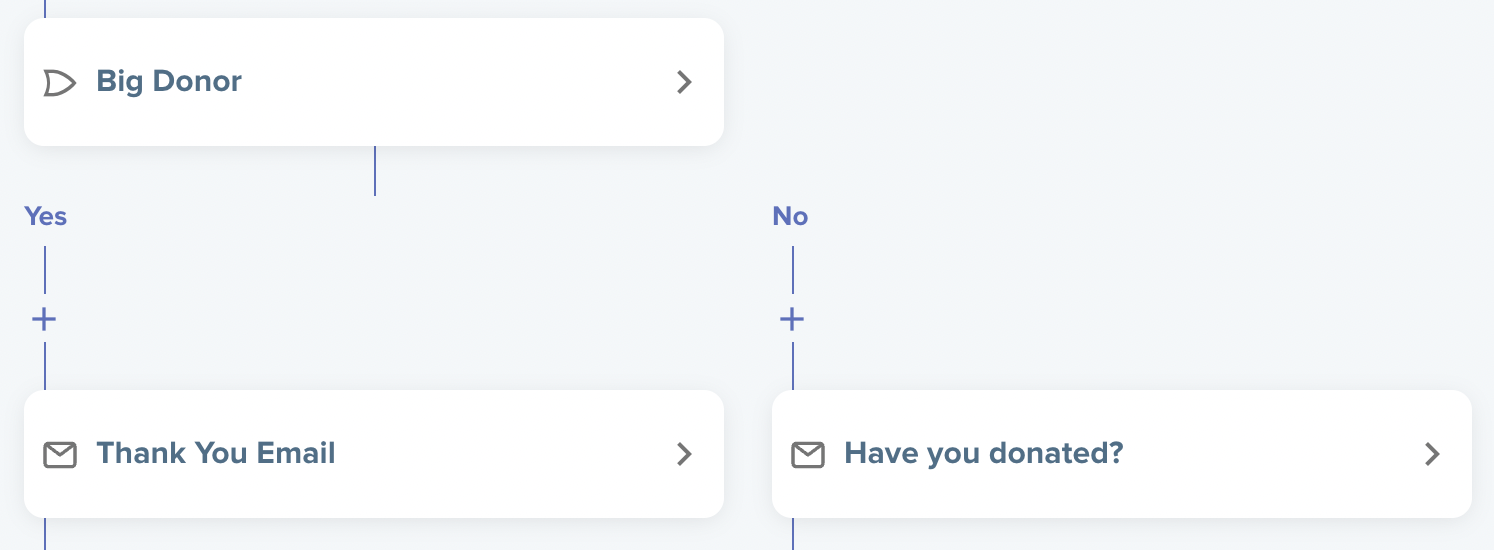Click connector line above Big Donor card

pyautogui.click(x=45, y=9)
